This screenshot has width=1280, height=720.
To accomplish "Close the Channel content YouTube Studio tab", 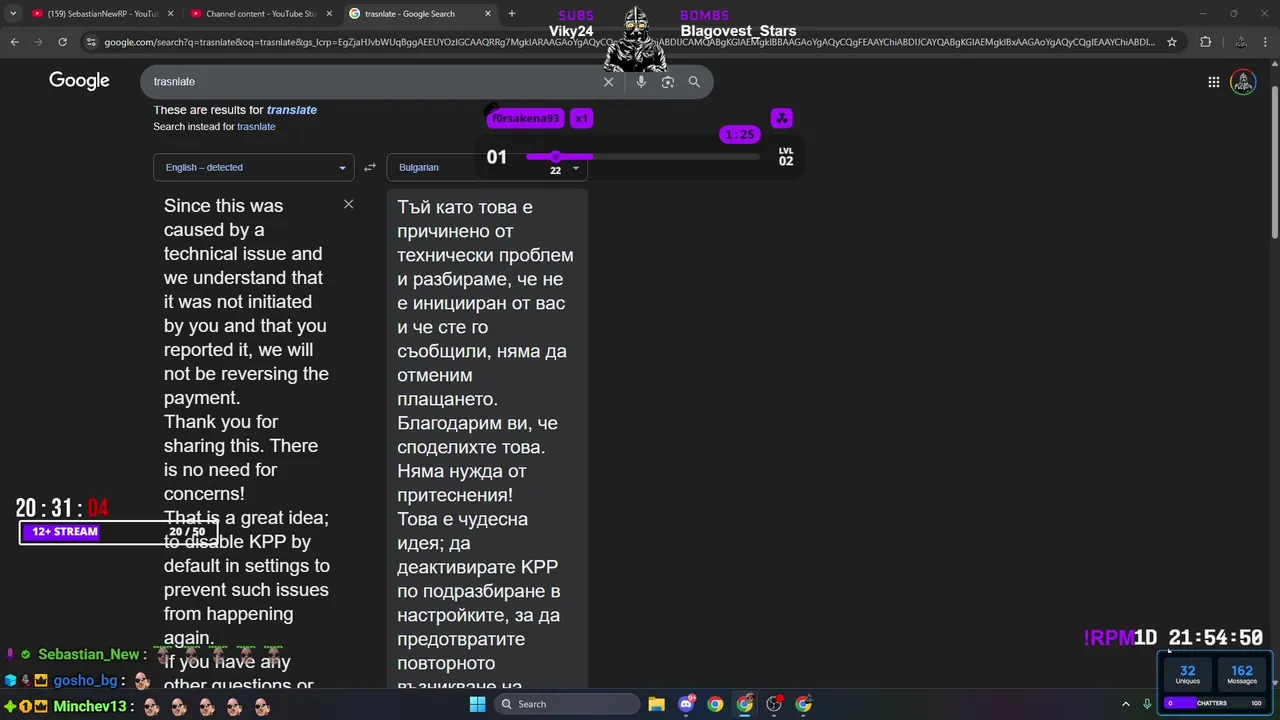I will coord(329,14).
